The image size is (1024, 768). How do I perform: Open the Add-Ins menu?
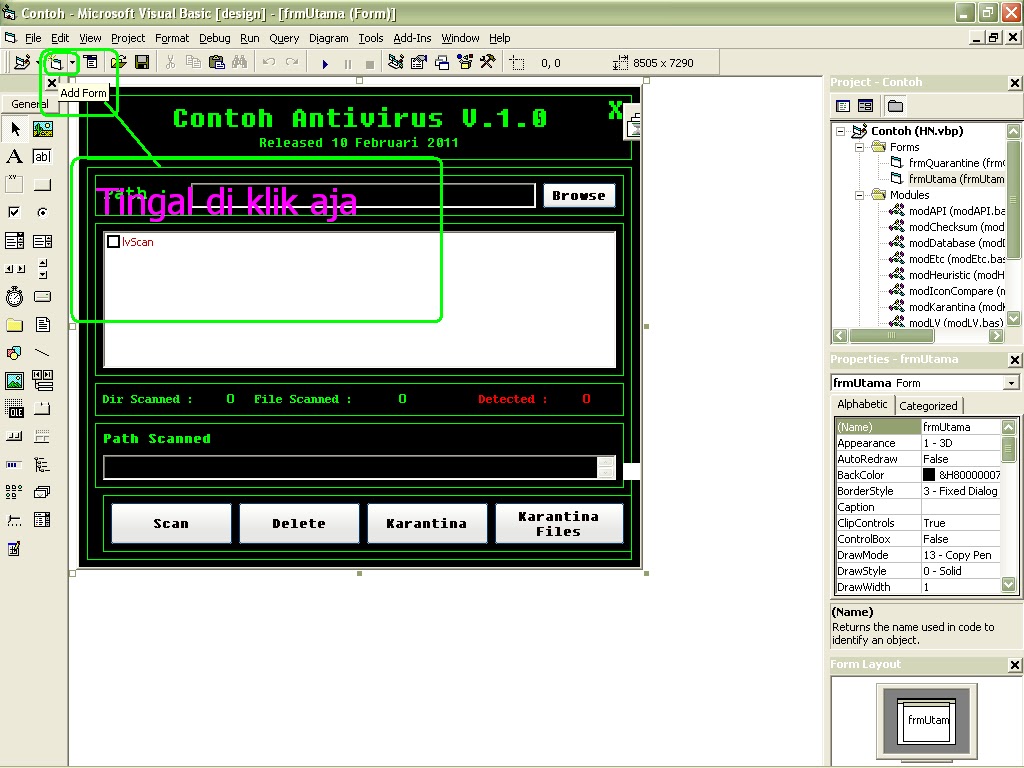tap(412, 38)
